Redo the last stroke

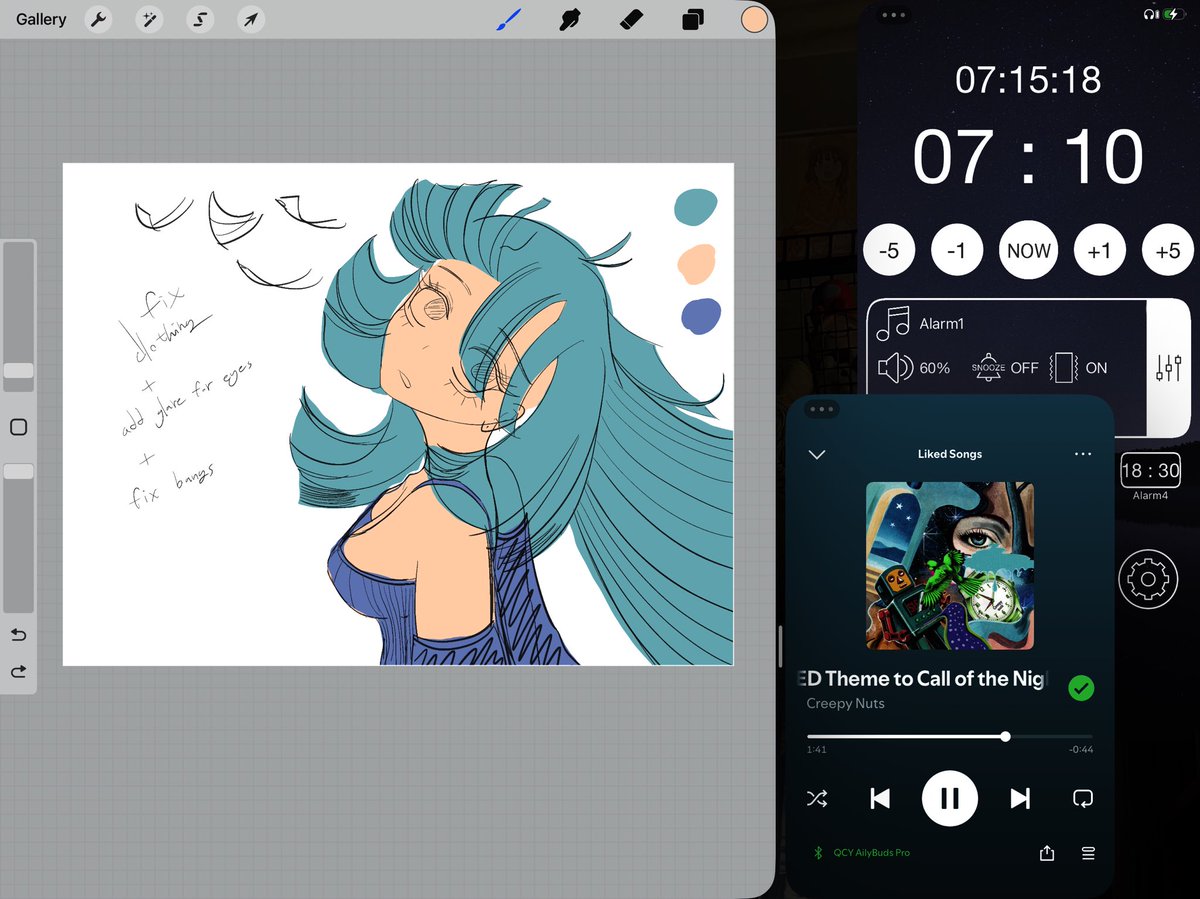[18, 672]
